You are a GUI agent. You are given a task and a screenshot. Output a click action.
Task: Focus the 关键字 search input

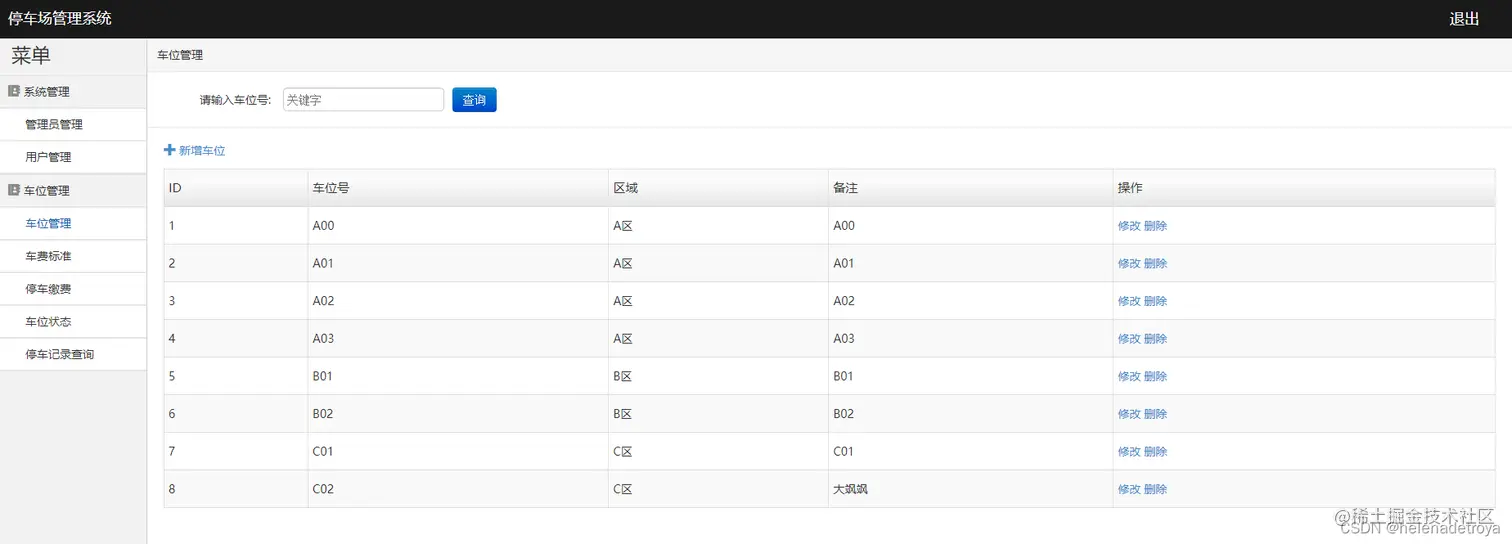pyautogui.click(x=363, y=100)
